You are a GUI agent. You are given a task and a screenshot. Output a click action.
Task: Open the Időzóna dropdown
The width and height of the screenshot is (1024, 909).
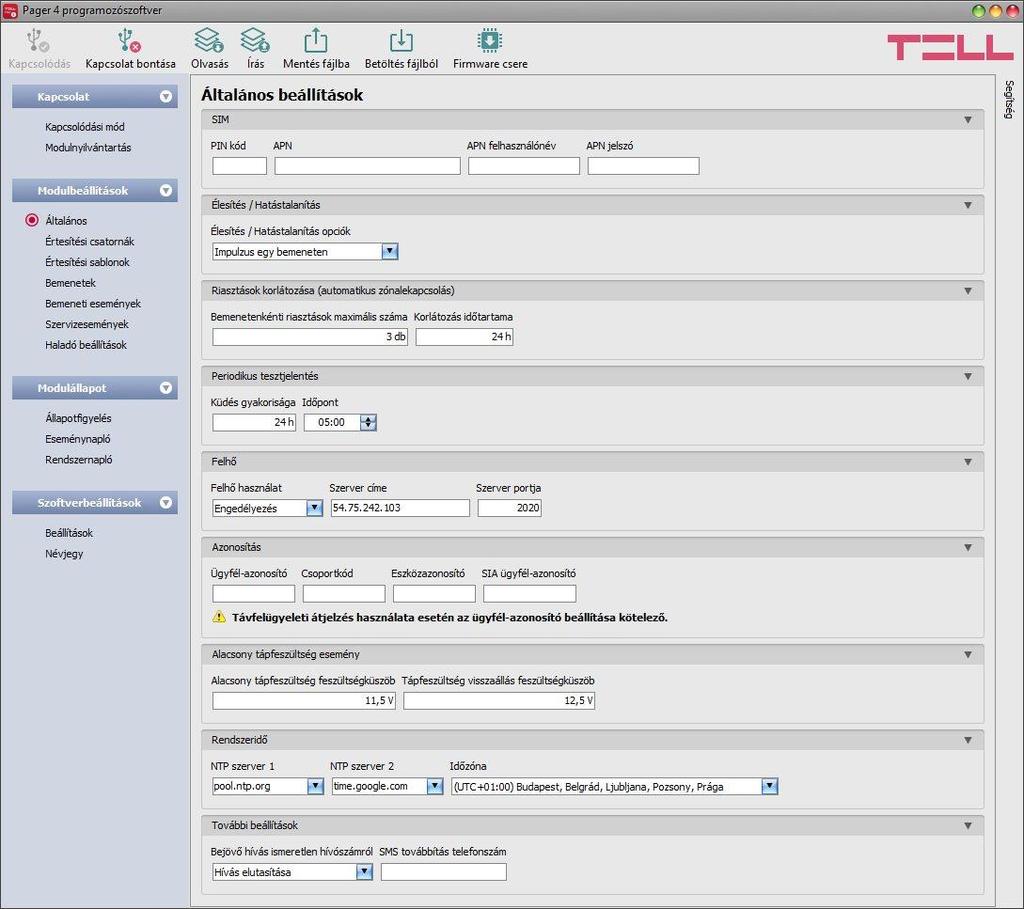(x=770, y=786)
